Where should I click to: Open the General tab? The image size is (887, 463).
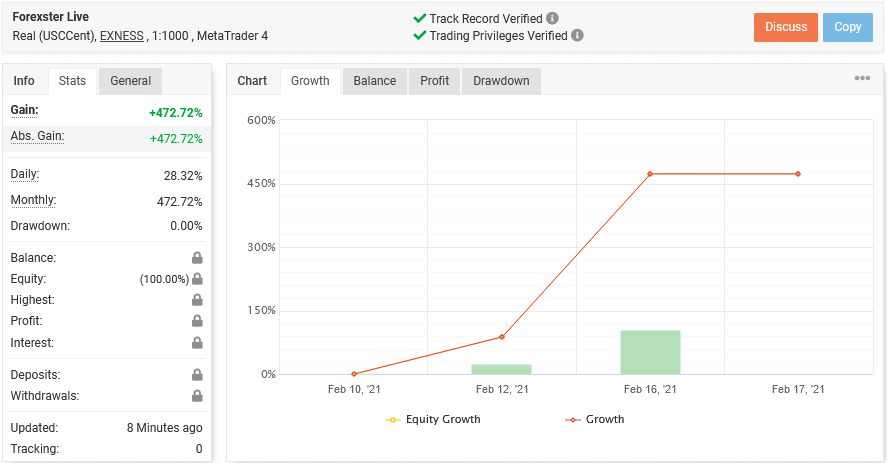(131, 81)
